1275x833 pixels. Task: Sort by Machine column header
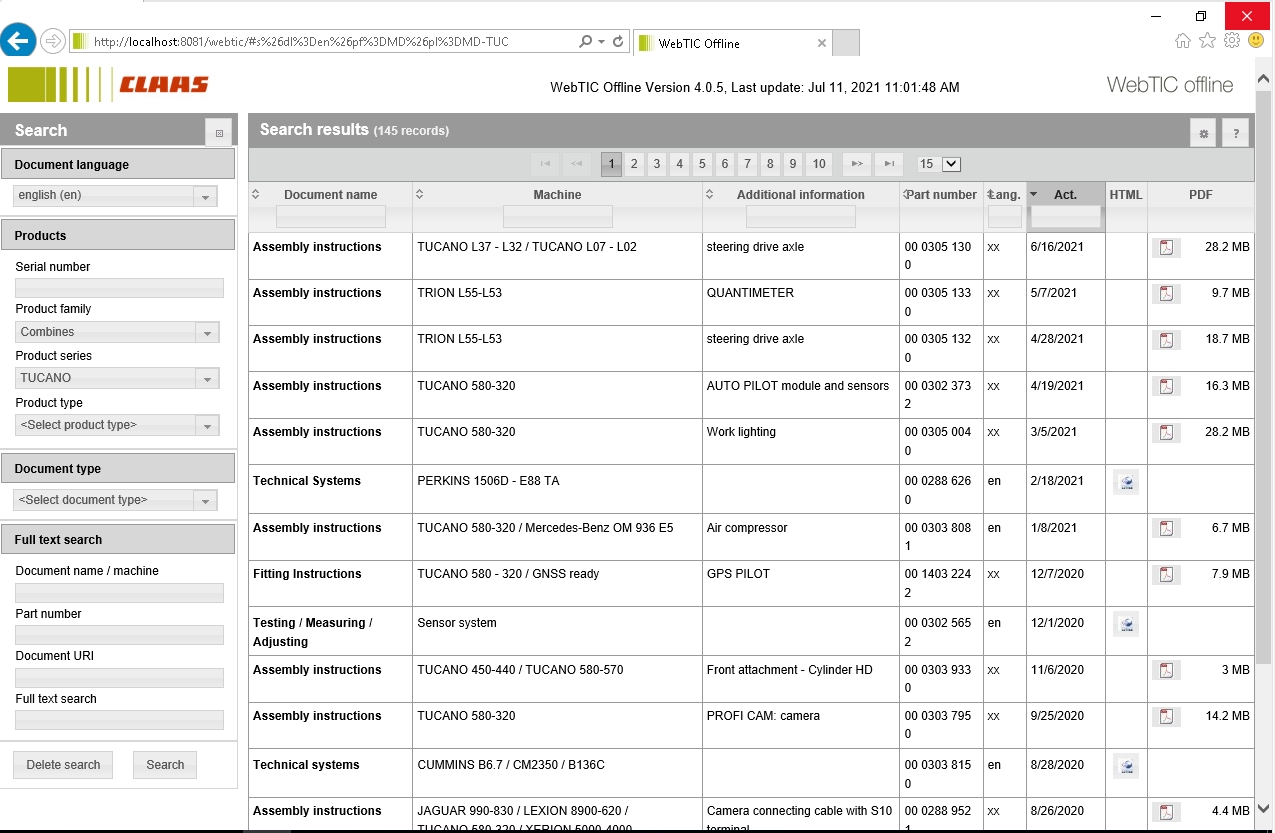point(557,195)
